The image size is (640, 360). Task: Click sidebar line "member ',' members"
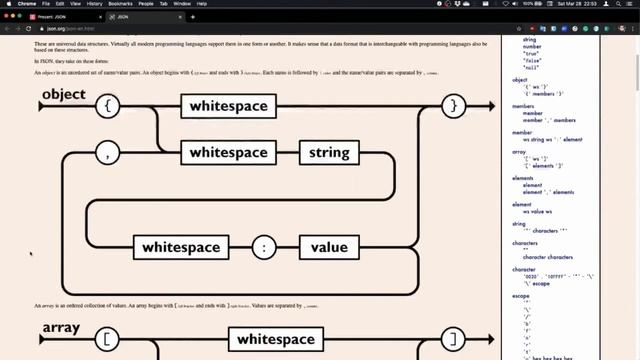coord(549,120)
